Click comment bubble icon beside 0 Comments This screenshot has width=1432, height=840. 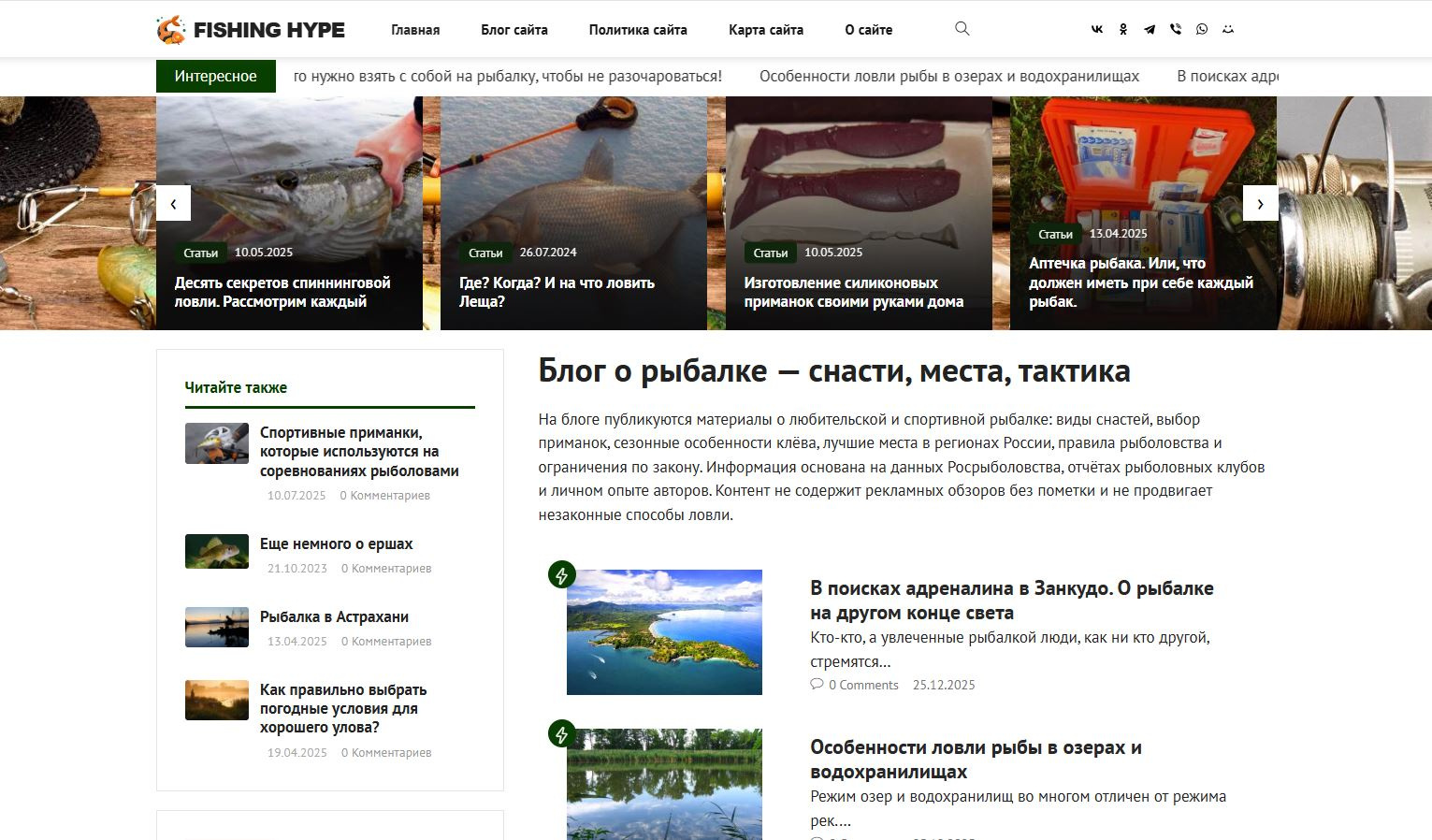point(817,685)
